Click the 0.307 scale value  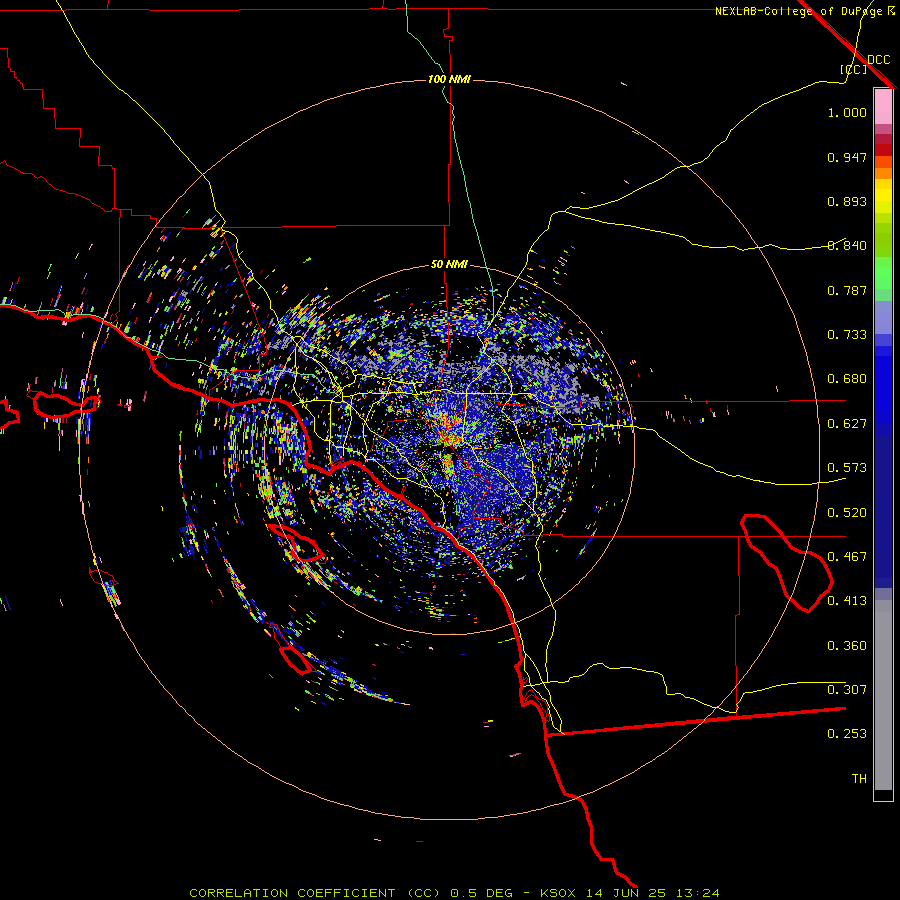(847, 690)
